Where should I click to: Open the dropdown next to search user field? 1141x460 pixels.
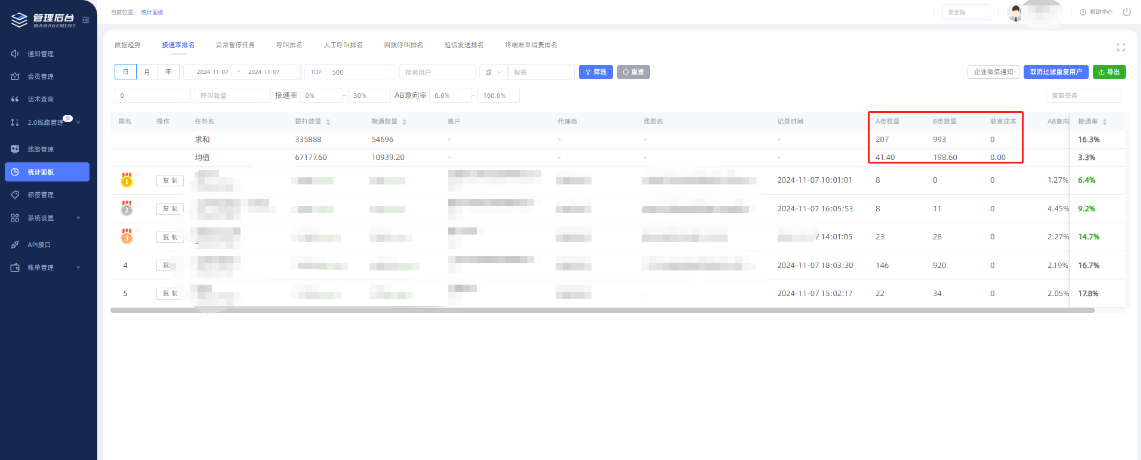click(492, 72)
